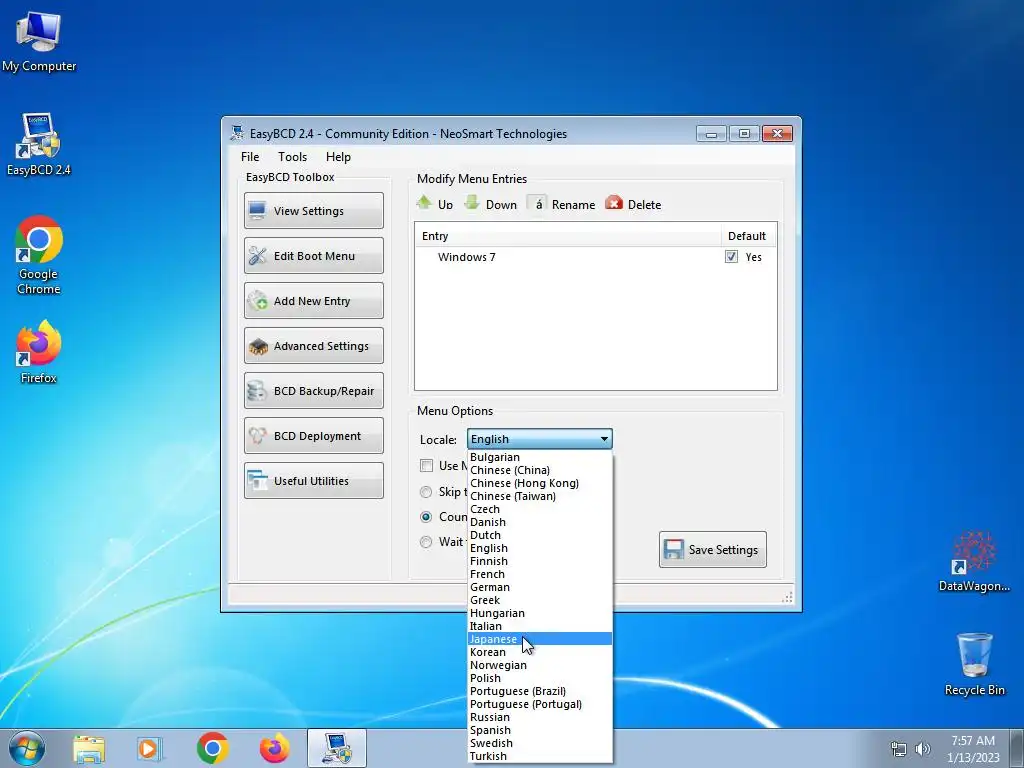Select Korean in the locale list

click(x=540, y=652)
